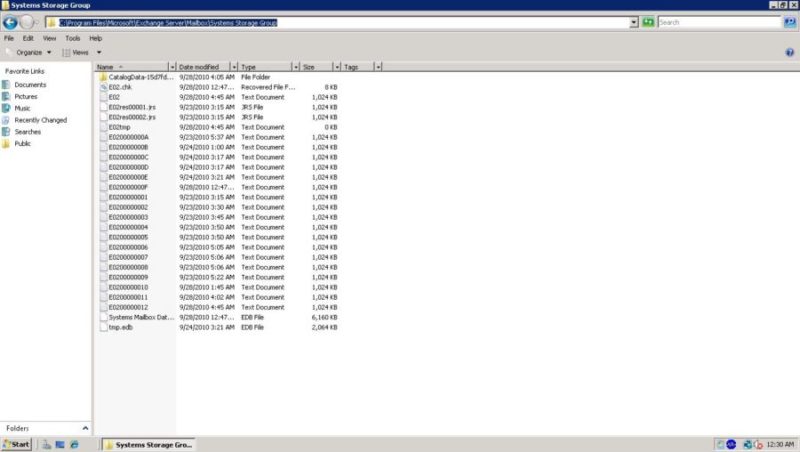Select log file E0200000012
The height and width of the screenshot is (452, 800).
[128, 307]
